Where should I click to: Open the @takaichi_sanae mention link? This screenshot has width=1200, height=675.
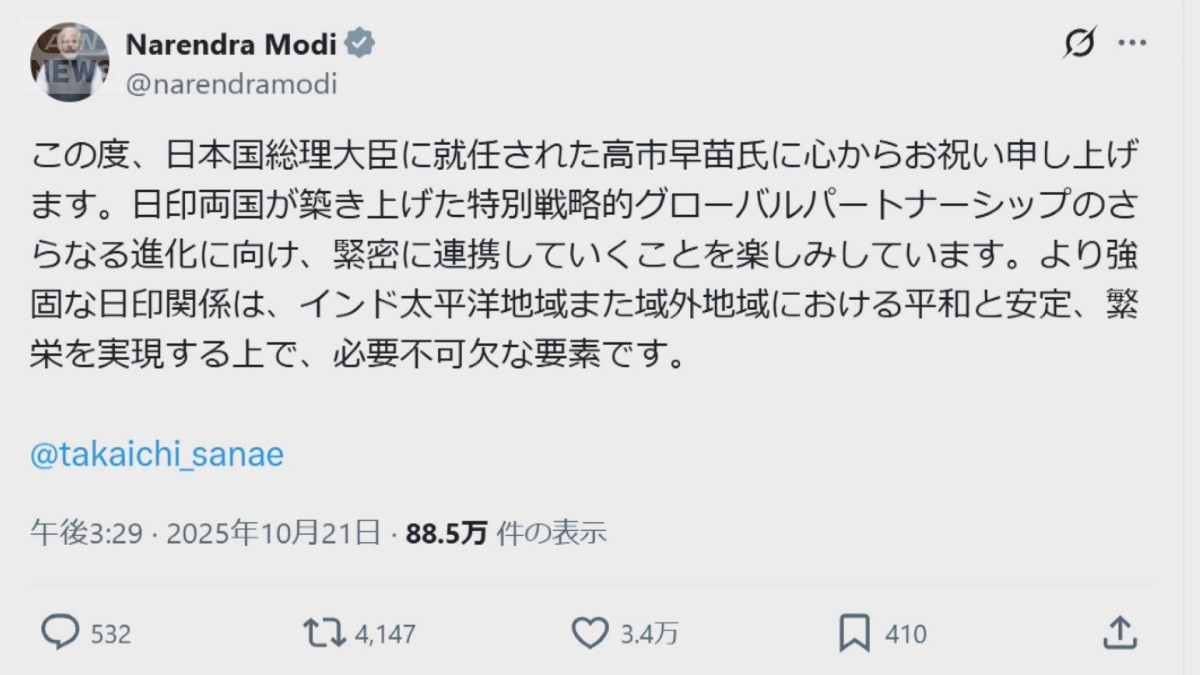(x=158, y=455)
